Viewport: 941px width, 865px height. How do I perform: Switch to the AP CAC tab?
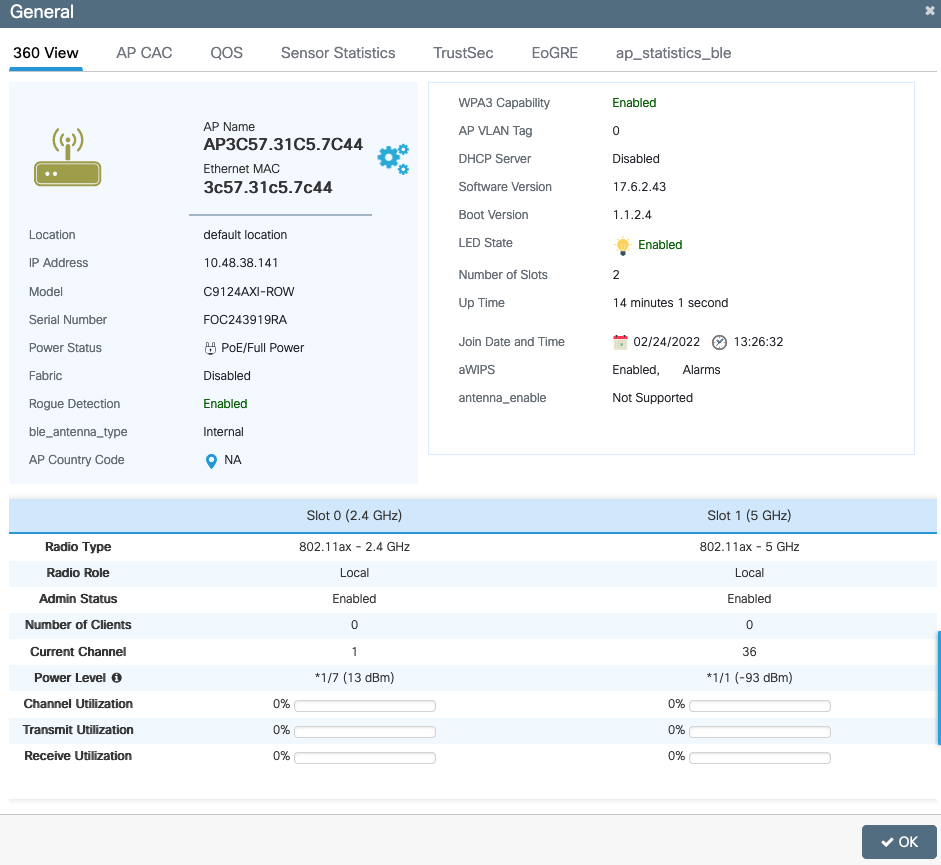[144, 53]
